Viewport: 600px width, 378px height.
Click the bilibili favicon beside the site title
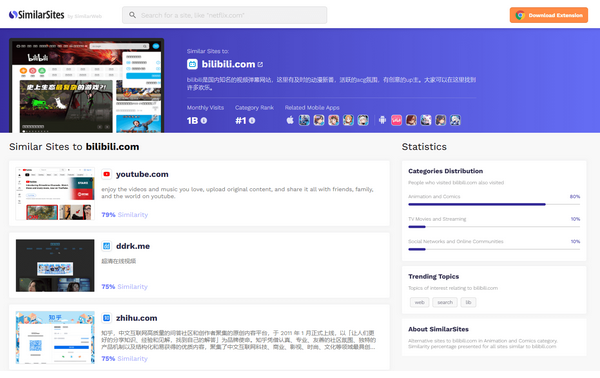[192, 64]
